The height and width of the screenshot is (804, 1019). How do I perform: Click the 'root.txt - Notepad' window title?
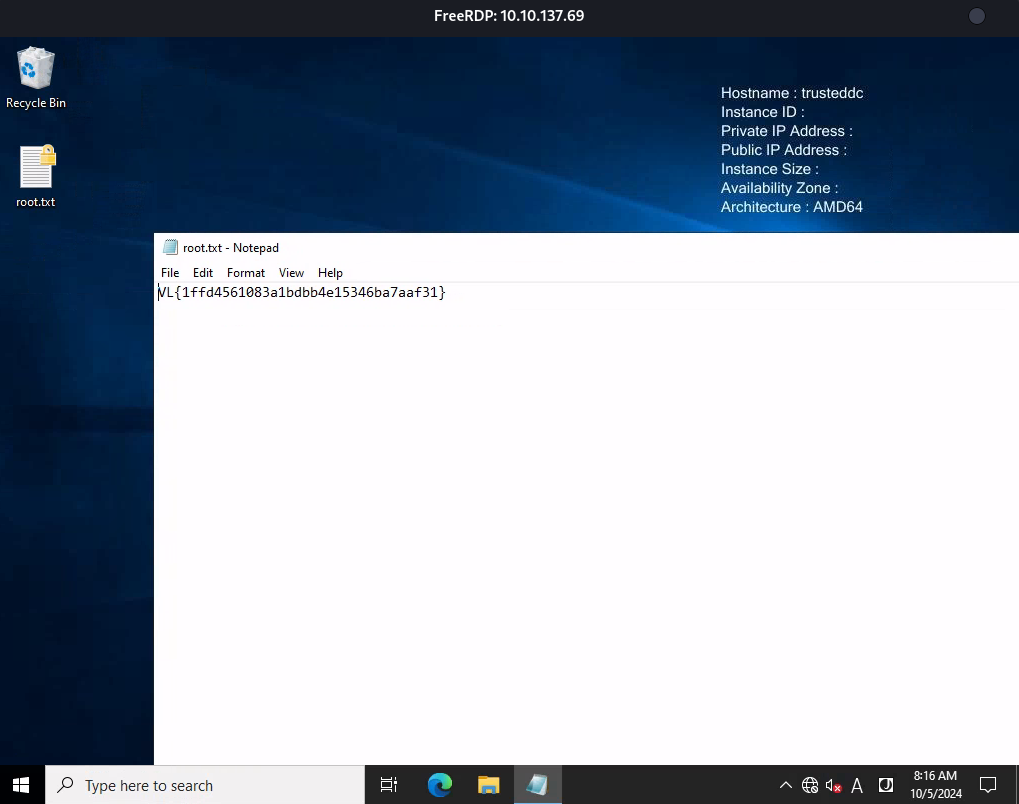(231, 248)
